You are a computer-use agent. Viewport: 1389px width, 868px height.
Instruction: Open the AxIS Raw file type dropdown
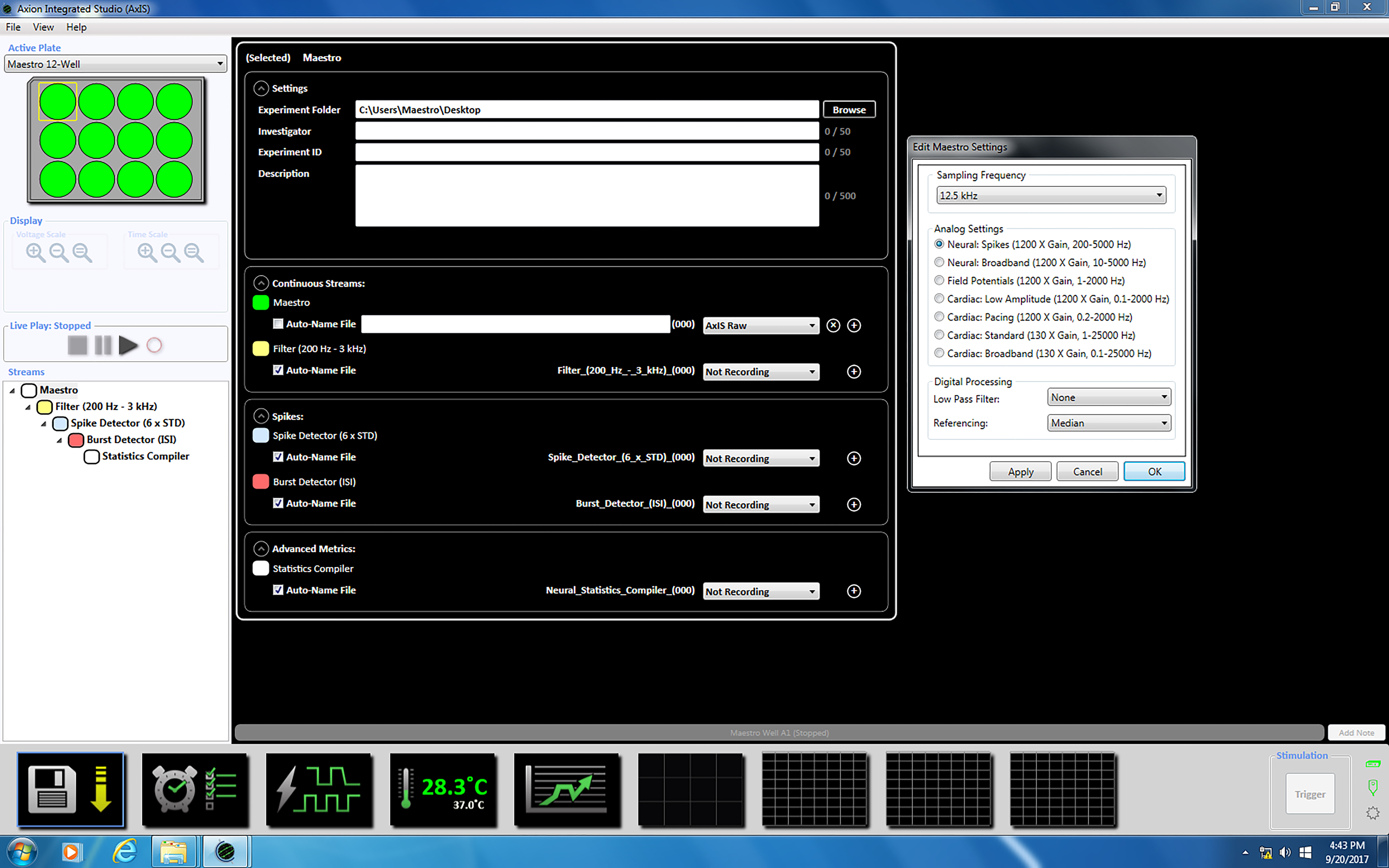pyautogui.click(x=761, y=325)
